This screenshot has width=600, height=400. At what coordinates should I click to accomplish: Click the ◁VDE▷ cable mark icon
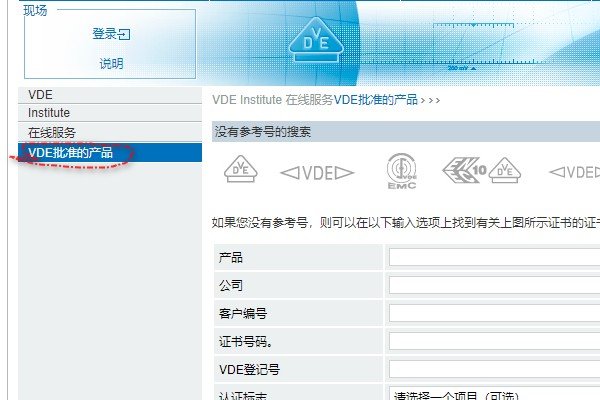point(317,173)
